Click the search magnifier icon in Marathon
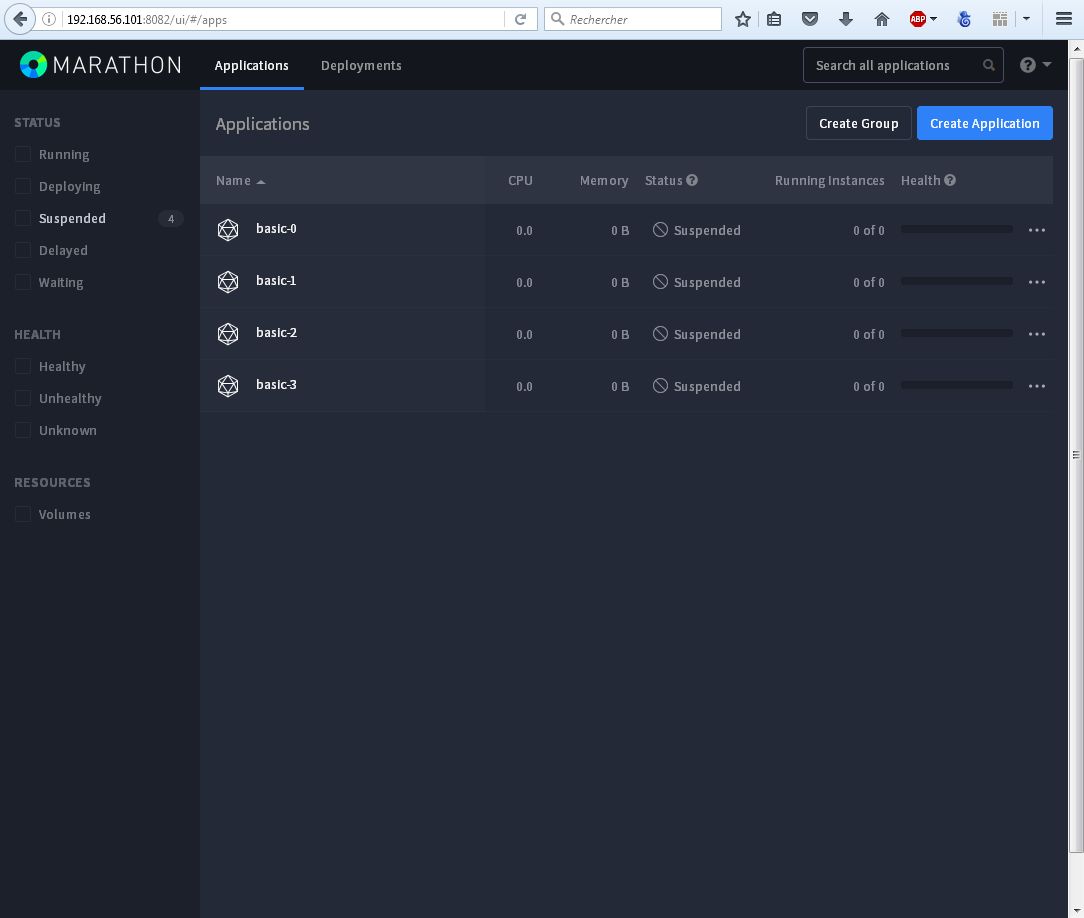This screenshot has width=1084, height=918. tap(989, 65)
